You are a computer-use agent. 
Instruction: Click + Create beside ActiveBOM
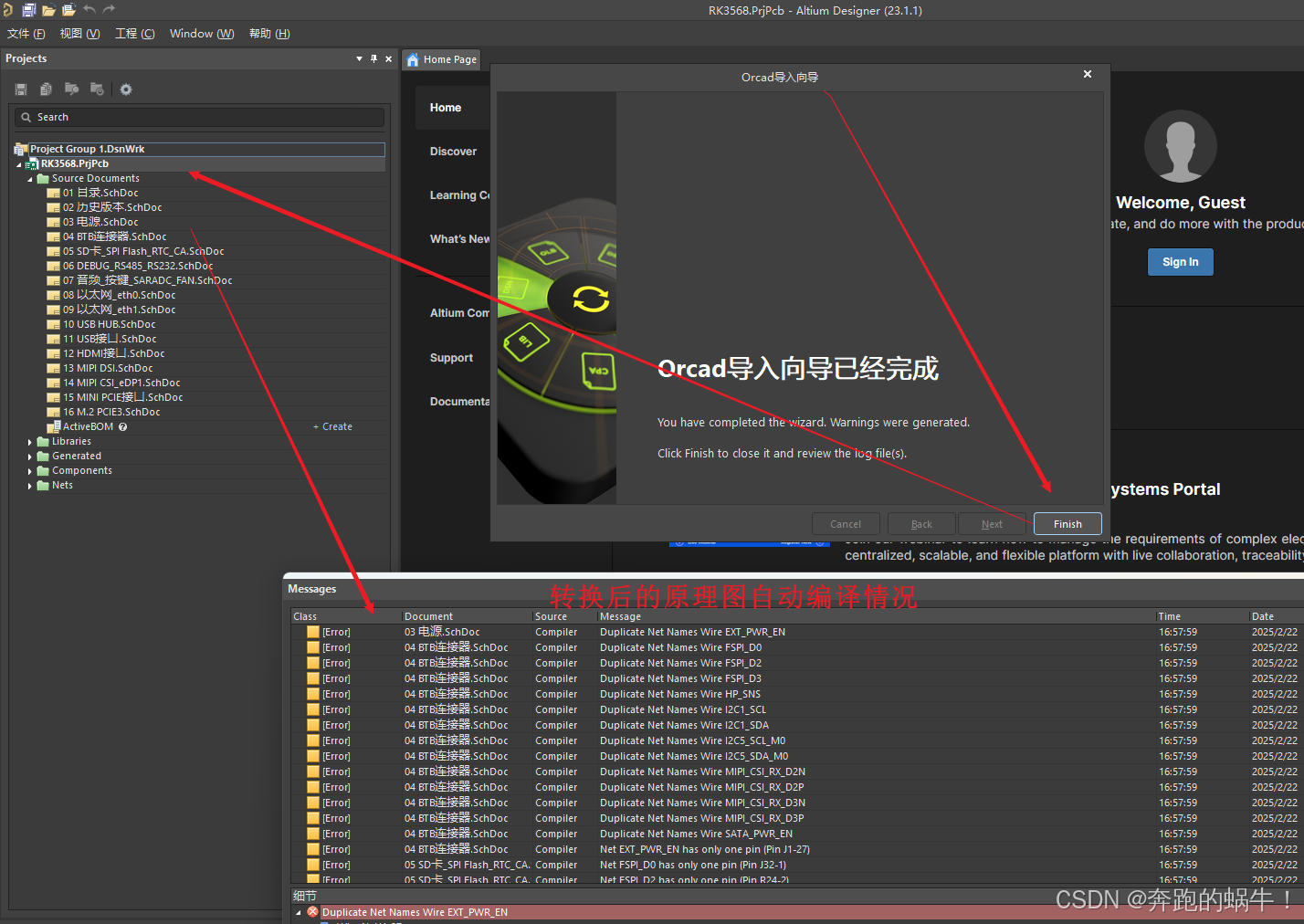(x=332, y=426)
